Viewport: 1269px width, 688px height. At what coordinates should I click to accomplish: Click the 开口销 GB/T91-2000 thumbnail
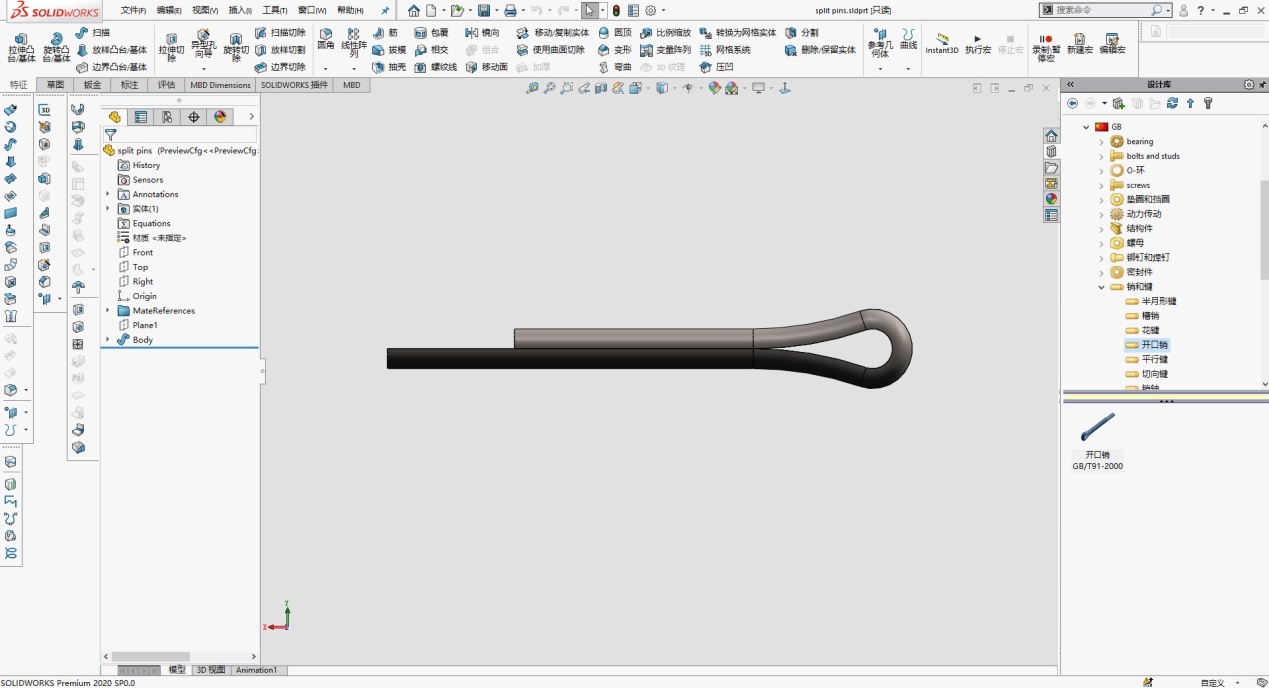[x=1097, y=426]
